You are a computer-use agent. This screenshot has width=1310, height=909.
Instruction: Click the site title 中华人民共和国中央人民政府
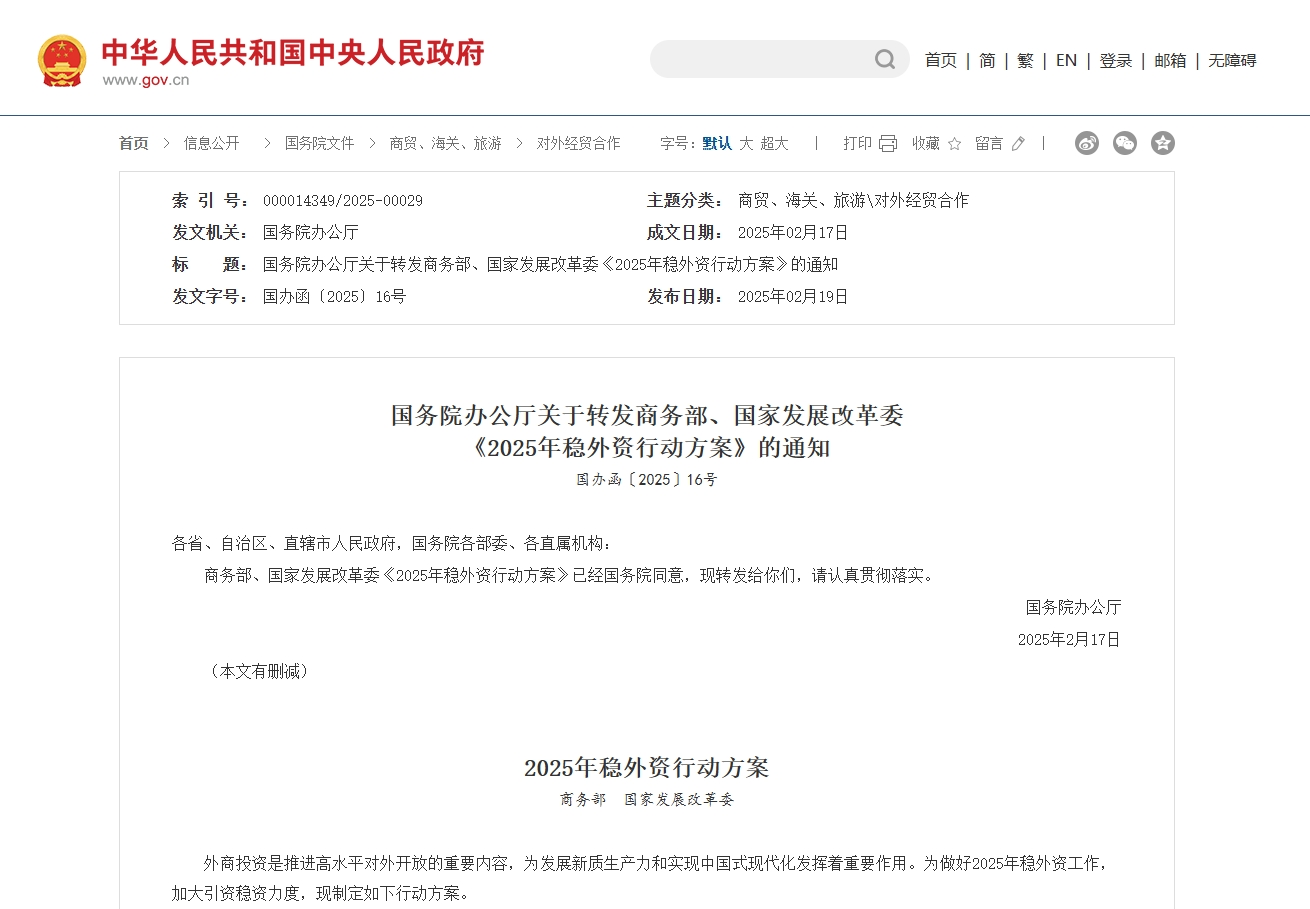pyautogui.click(x=293, y=52)
